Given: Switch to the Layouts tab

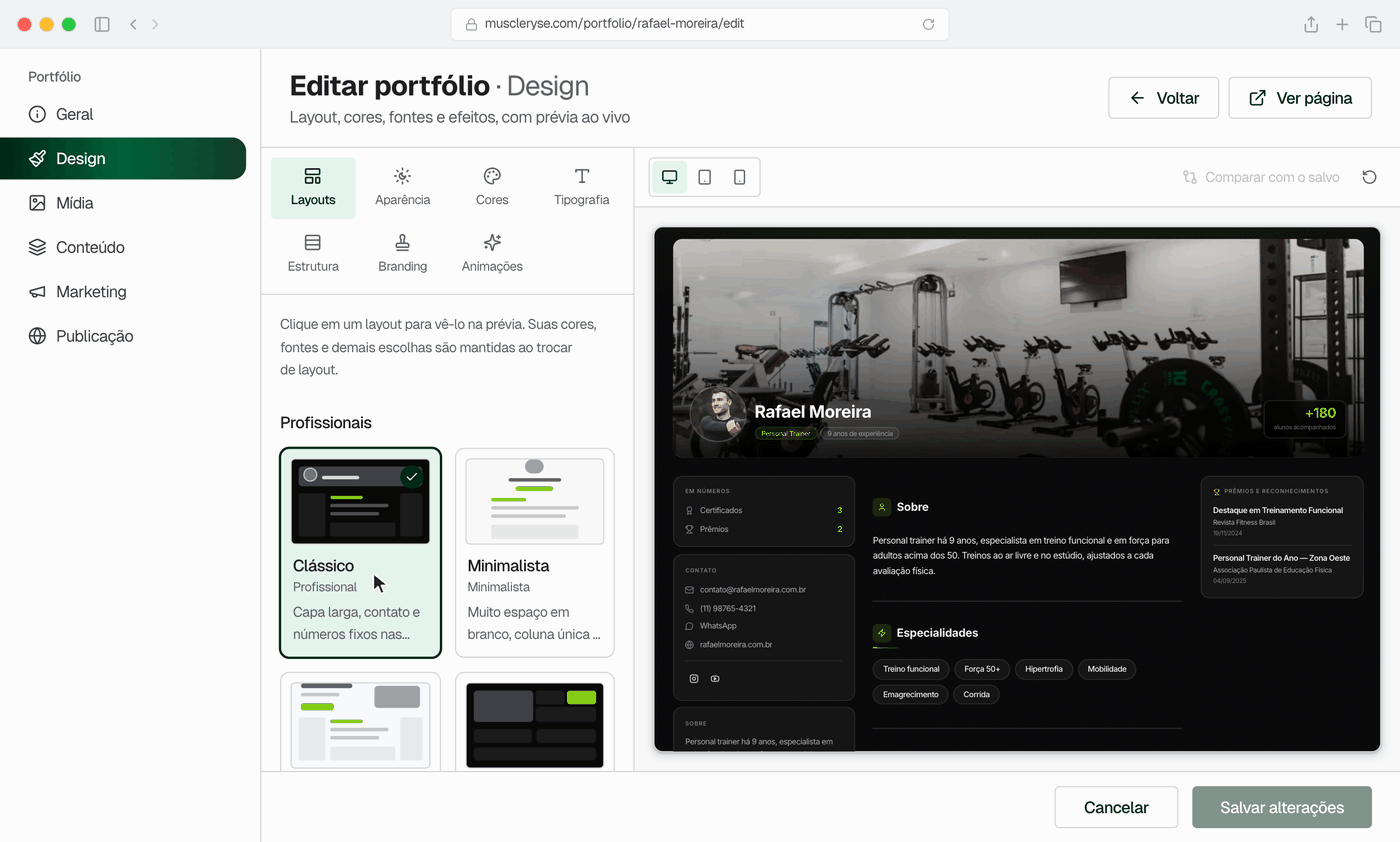Looking at the screenshot, I should pyautogui.click(x=313, y=188).
